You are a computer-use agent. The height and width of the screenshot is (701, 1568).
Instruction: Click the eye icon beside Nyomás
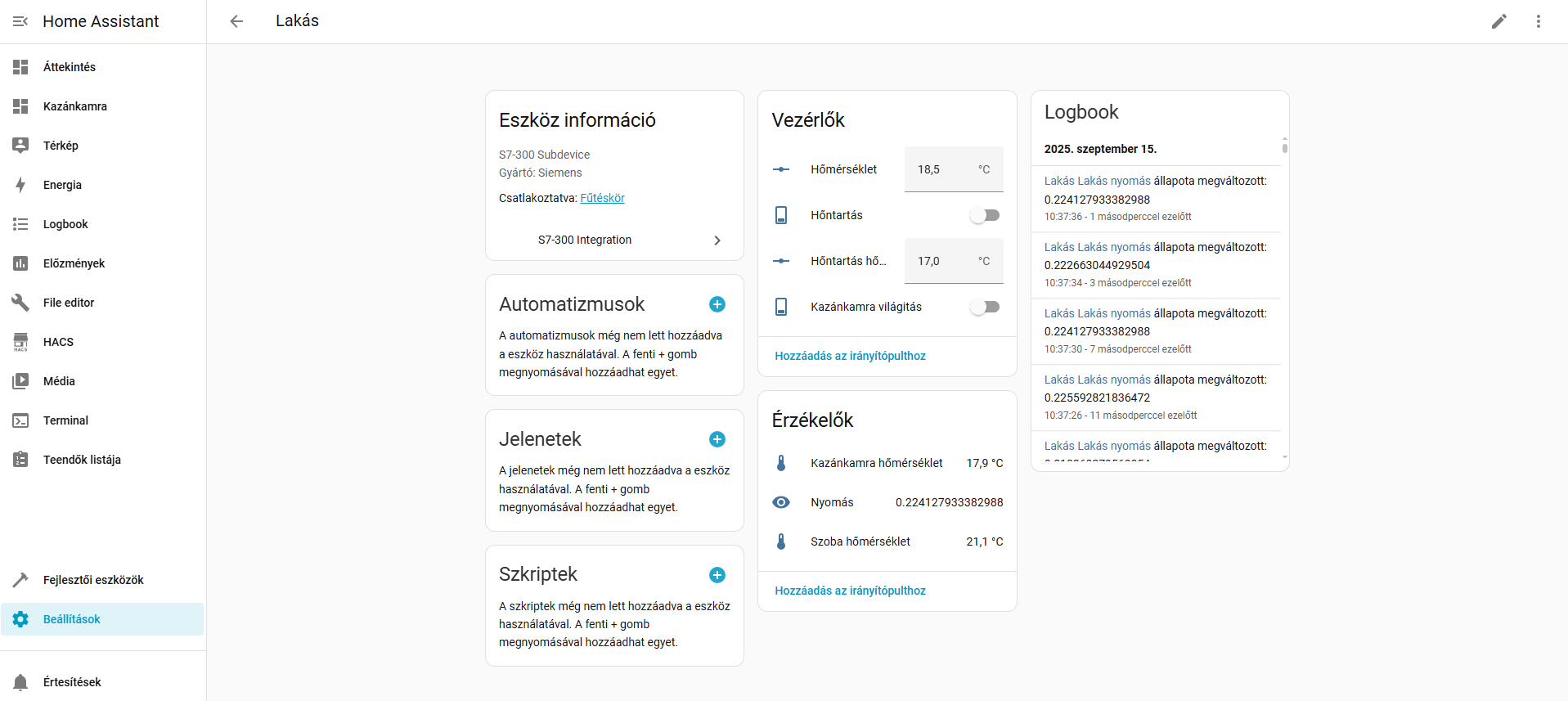coord(781,502)
